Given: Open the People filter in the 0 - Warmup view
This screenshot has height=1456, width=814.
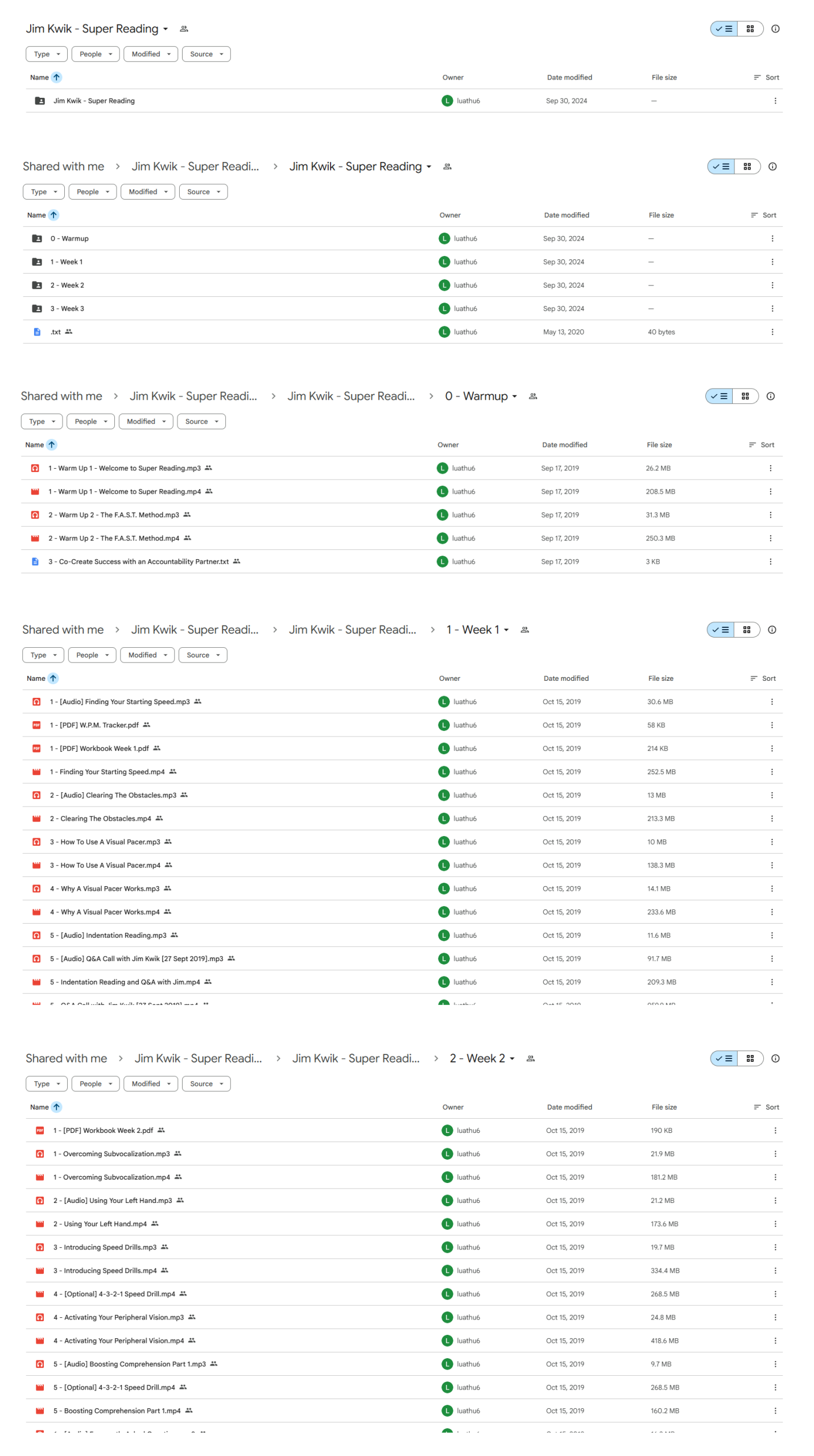Looking at the screenshot, I should (91, 421).
